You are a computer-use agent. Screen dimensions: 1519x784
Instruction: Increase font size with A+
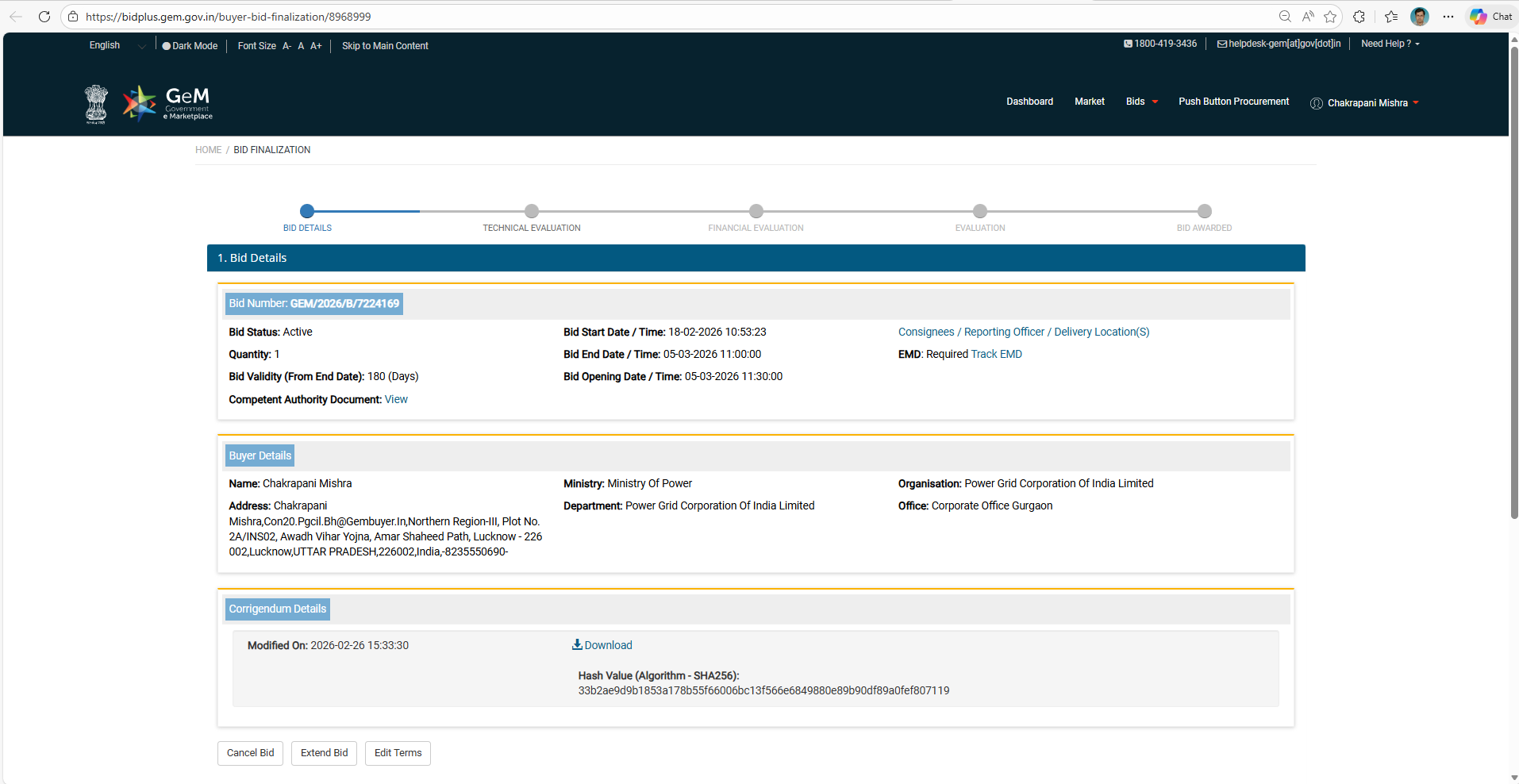[316, 46]
